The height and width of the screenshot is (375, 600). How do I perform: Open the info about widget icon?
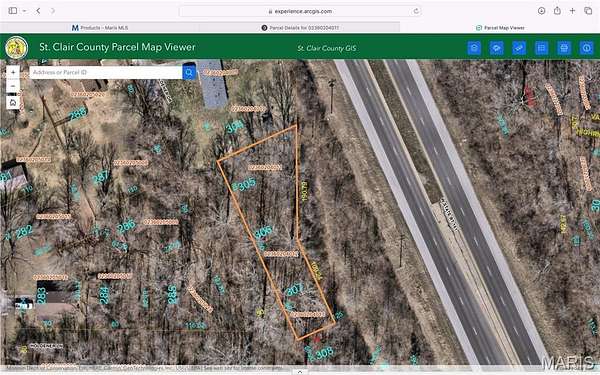point(587,48)
